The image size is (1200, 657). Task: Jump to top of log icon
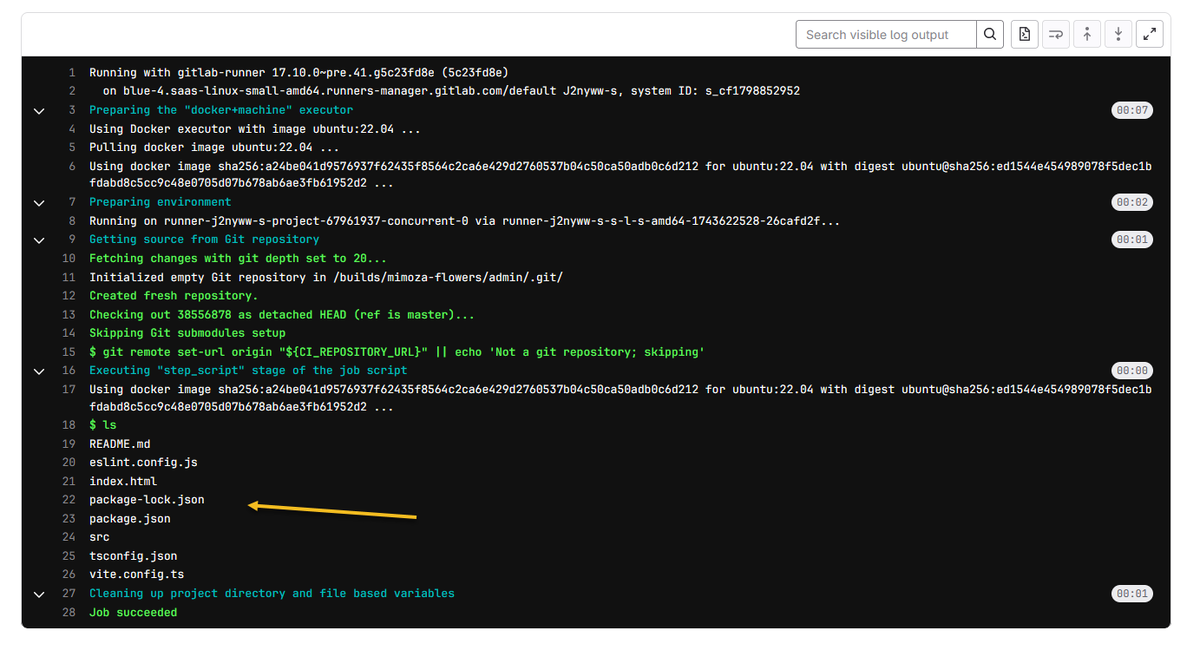coord(1087,34)
